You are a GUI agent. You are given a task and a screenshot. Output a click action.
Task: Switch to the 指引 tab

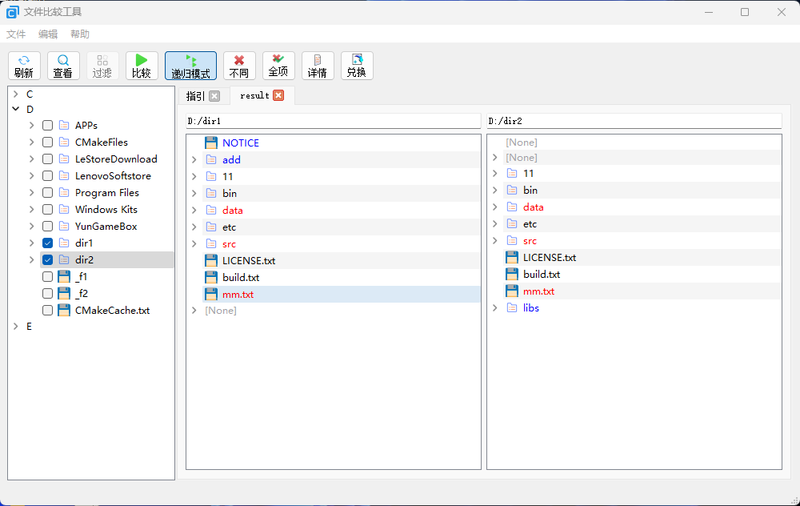(195, 96)
